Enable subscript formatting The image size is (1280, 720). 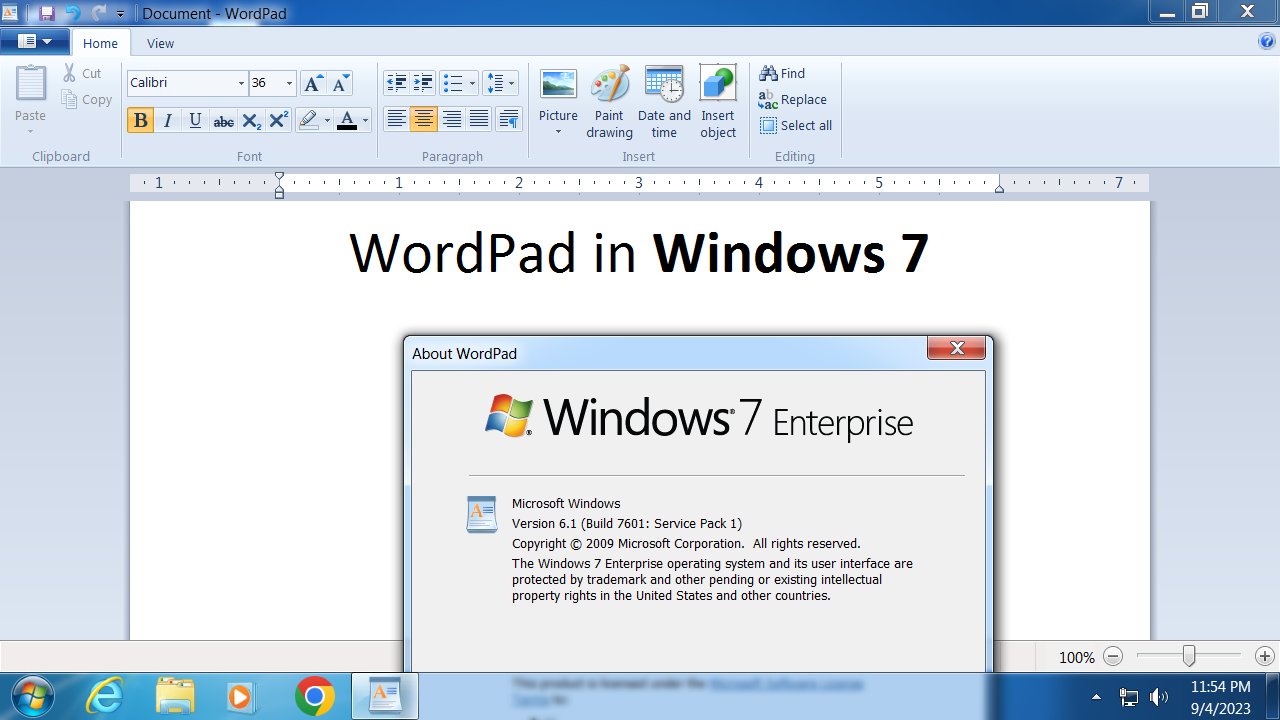pyautogui.click(x=251, y=120)
